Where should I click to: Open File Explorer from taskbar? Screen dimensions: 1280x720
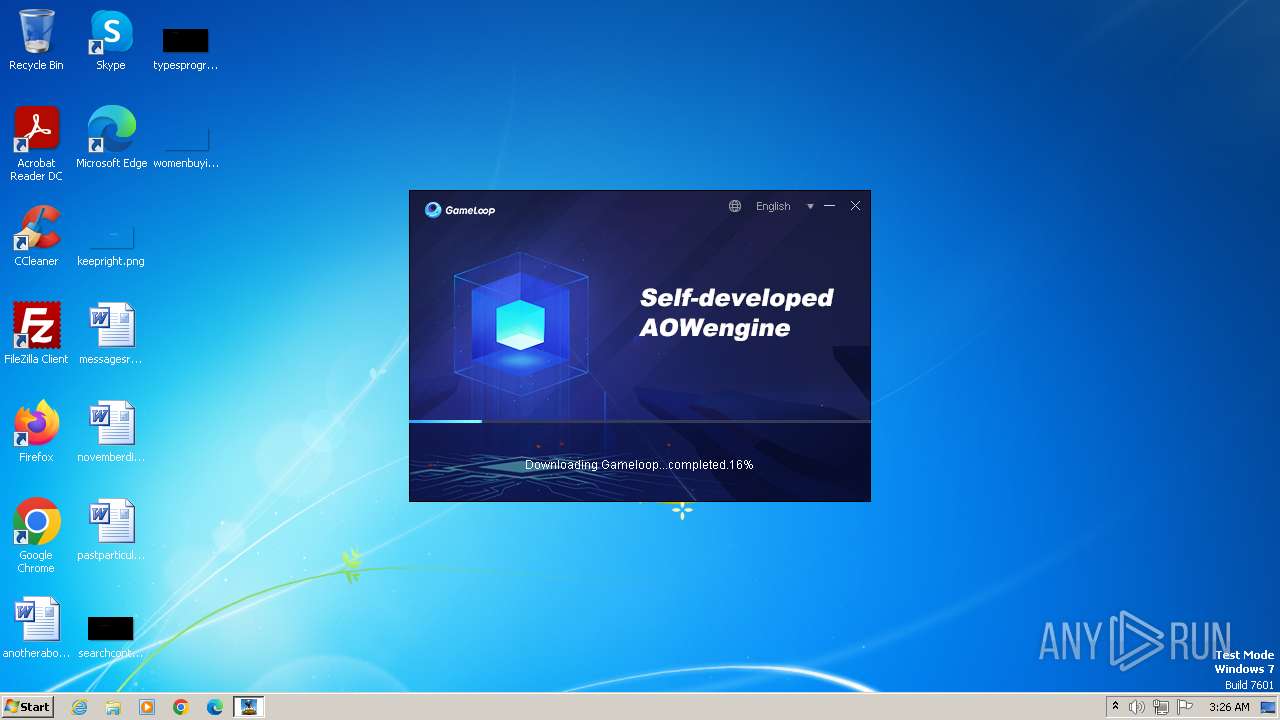113,707
